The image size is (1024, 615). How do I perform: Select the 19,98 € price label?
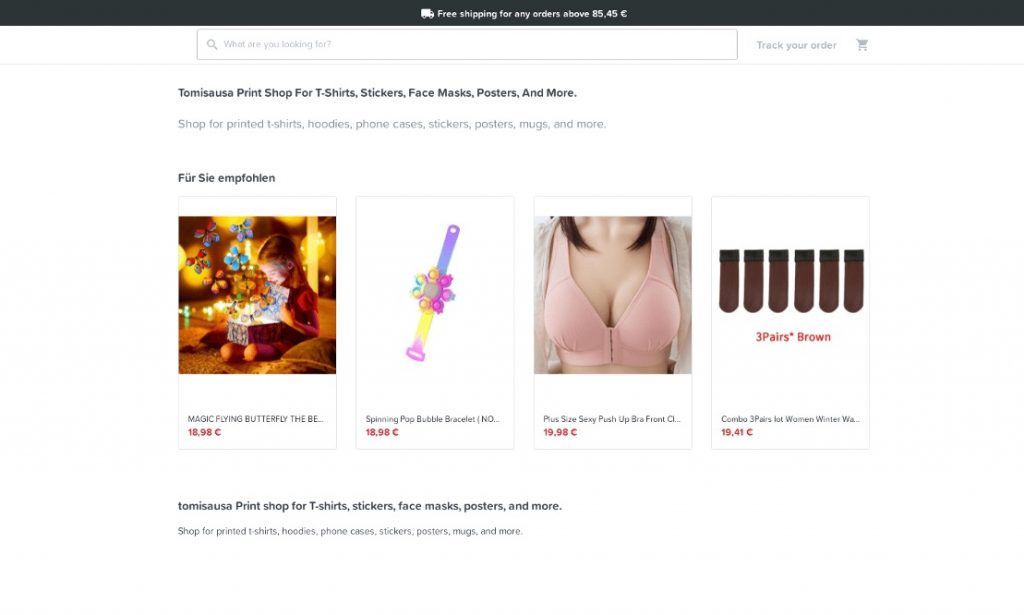coord(560,433)
